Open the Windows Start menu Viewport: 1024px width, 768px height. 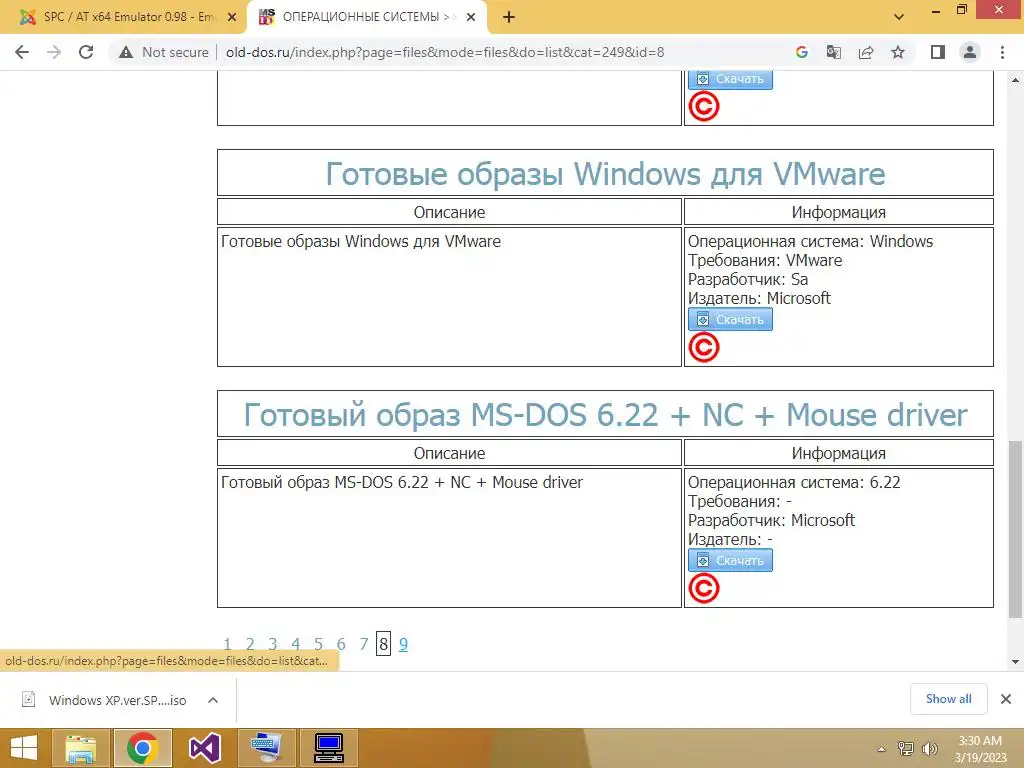[24, 748]
